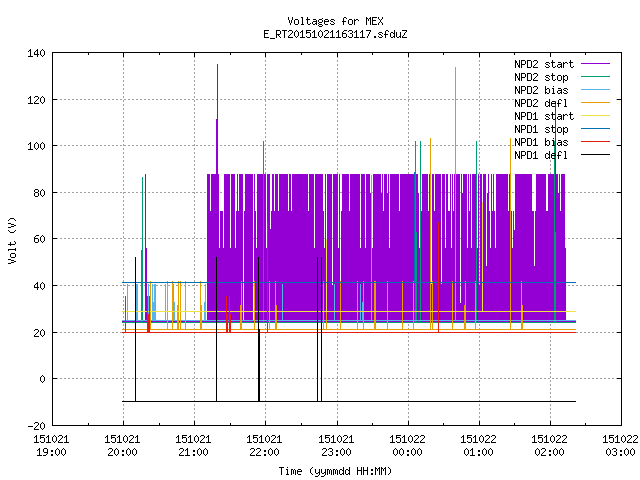
Task: Click the 151021 20:00 time tick label
Action: click(122, 446)
